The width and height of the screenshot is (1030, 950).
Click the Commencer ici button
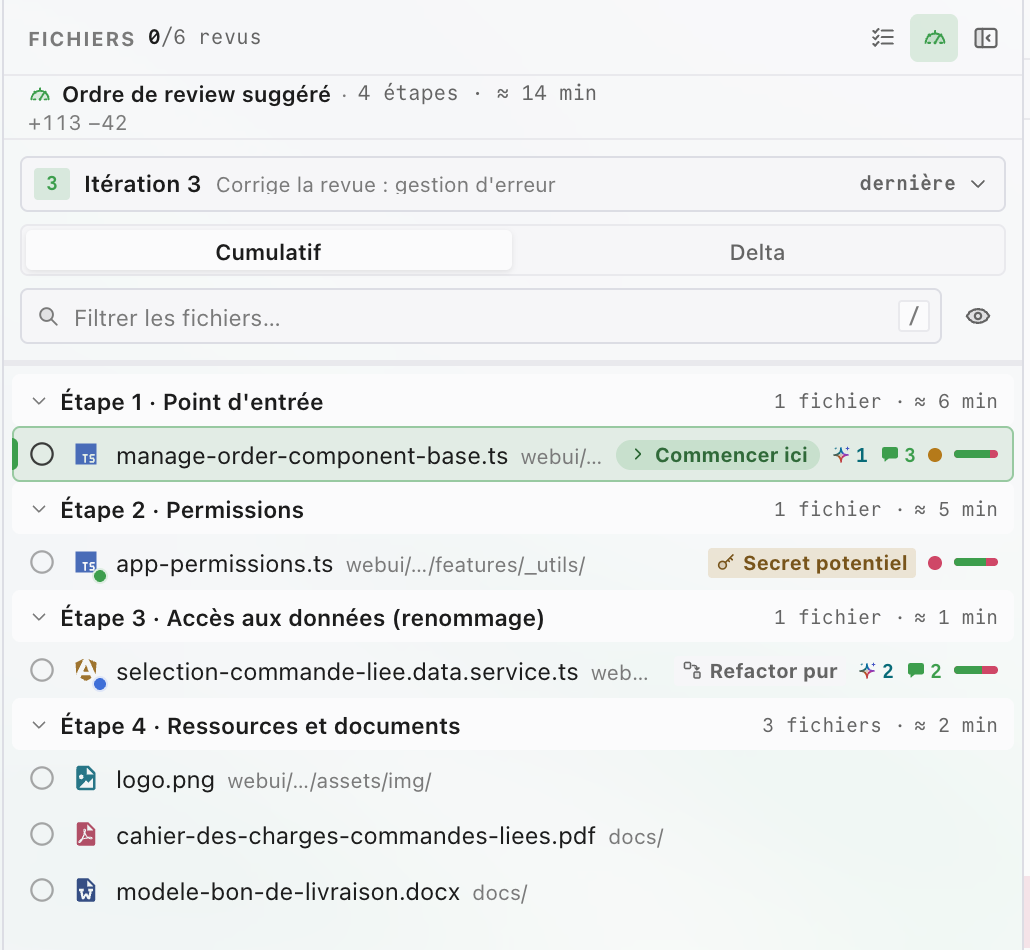(x=718, y=455)
